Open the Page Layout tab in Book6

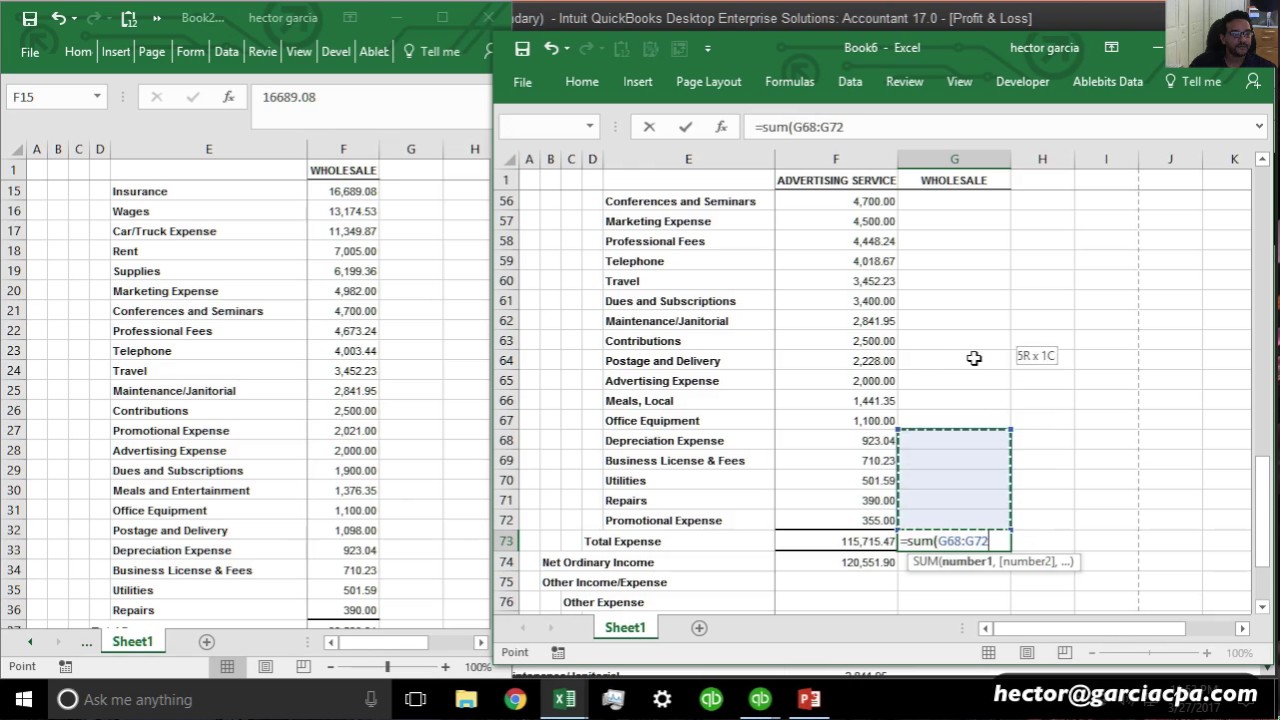pos(709,82)
